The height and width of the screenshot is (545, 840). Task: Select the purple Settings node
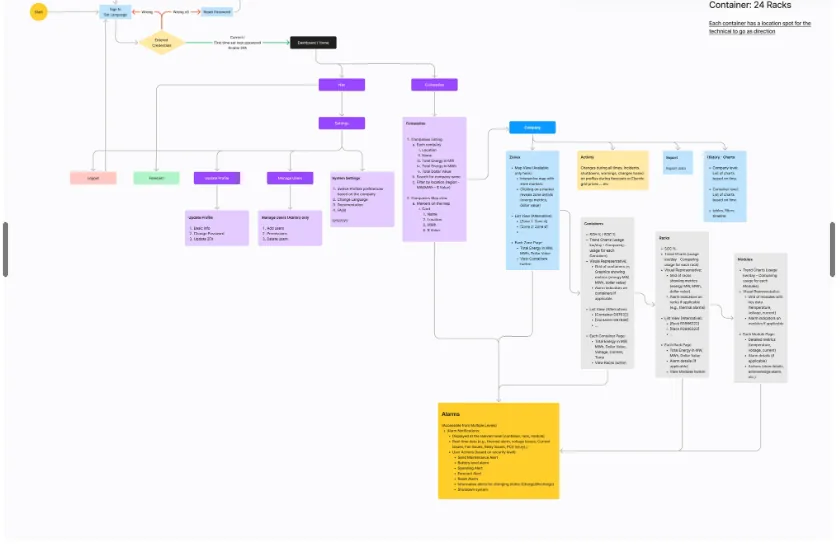pos(342,123)
